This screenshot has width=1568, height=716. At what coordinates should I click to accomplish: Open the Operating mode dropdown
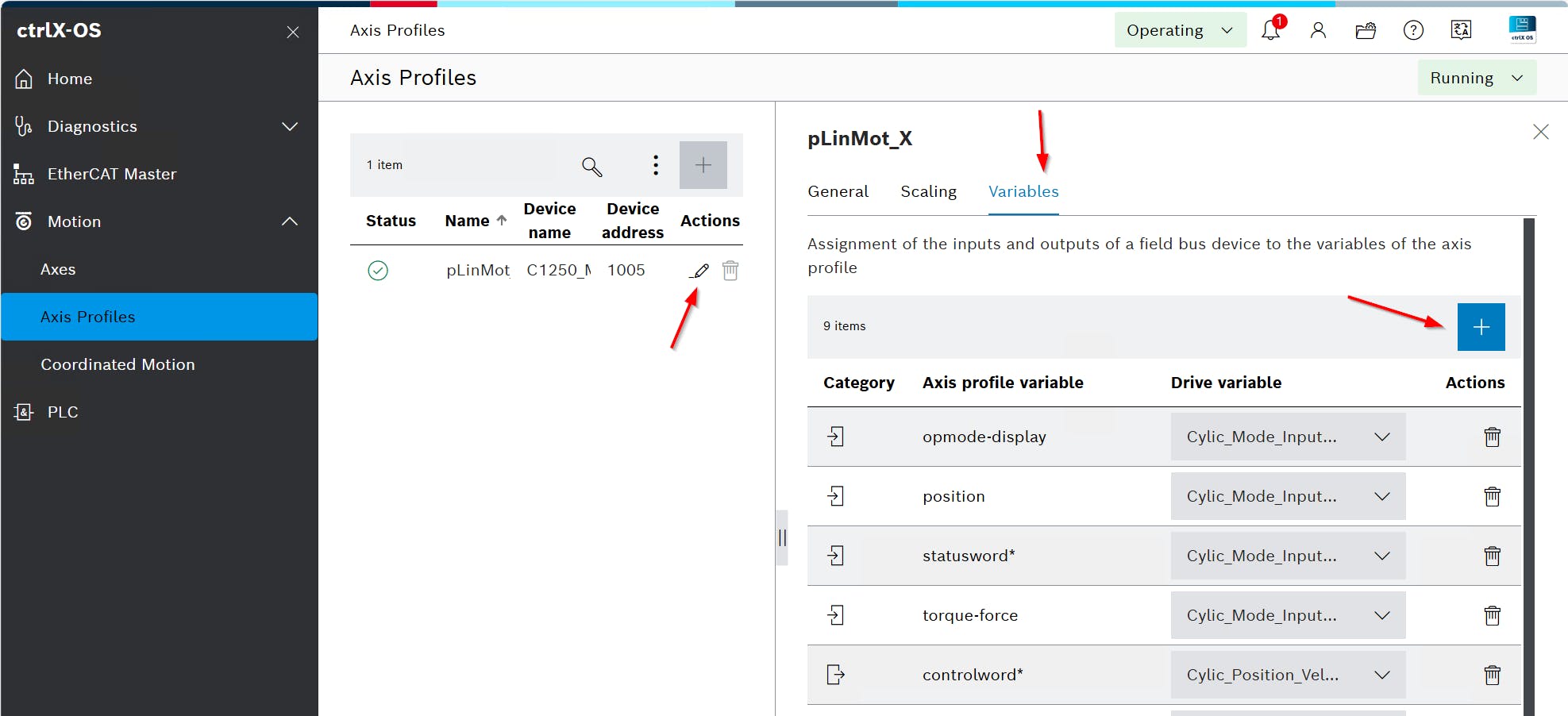coord(1179,30)
